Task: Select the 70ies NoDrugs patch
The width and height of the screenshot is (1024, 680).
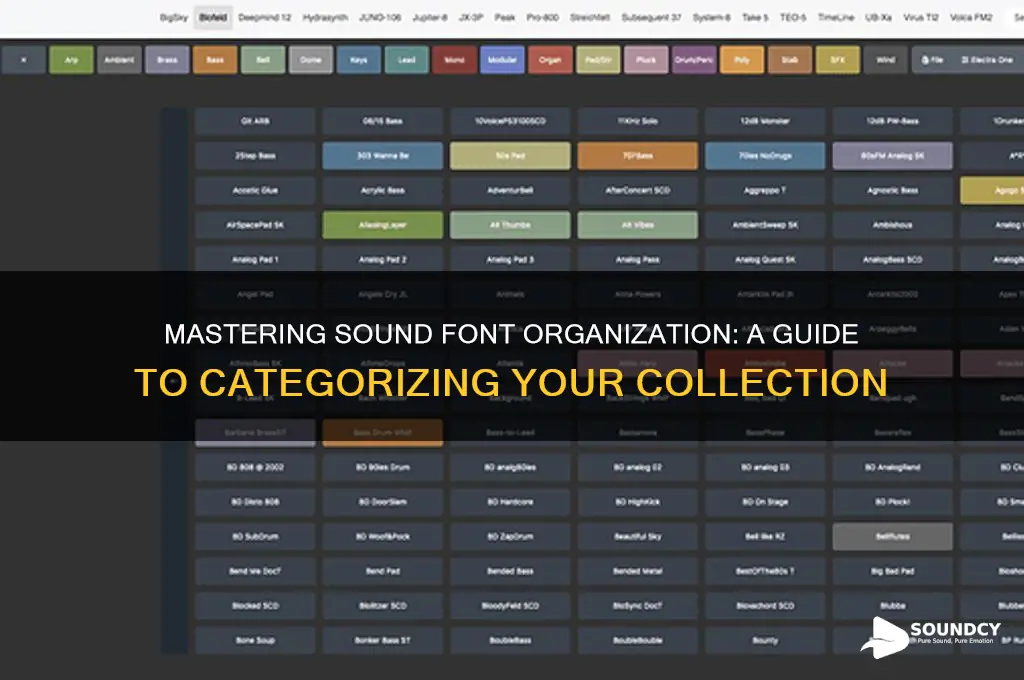Action: 765,156
